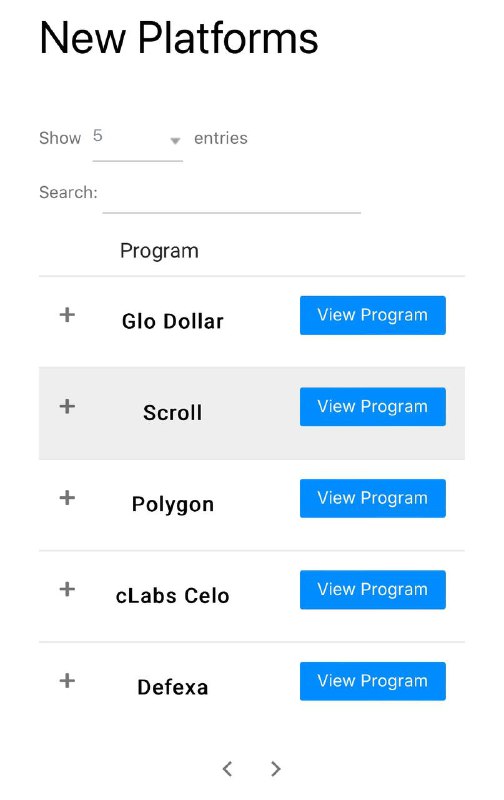The height and width of the screenshot is (800, 504).
Task: Go to next page with right chevron
Action: pyautogui.click(x=275, y=769)
